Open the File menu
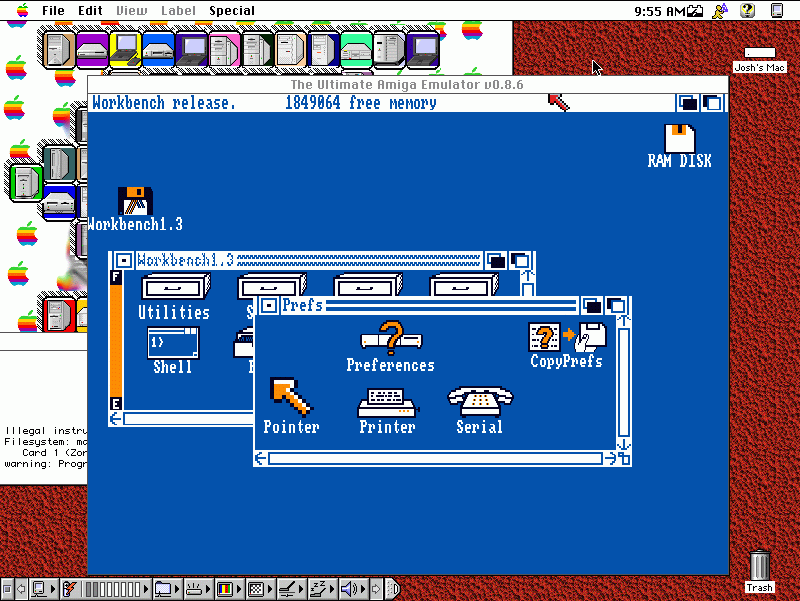This screenshot has width=800, height=601. coord(53,10)
